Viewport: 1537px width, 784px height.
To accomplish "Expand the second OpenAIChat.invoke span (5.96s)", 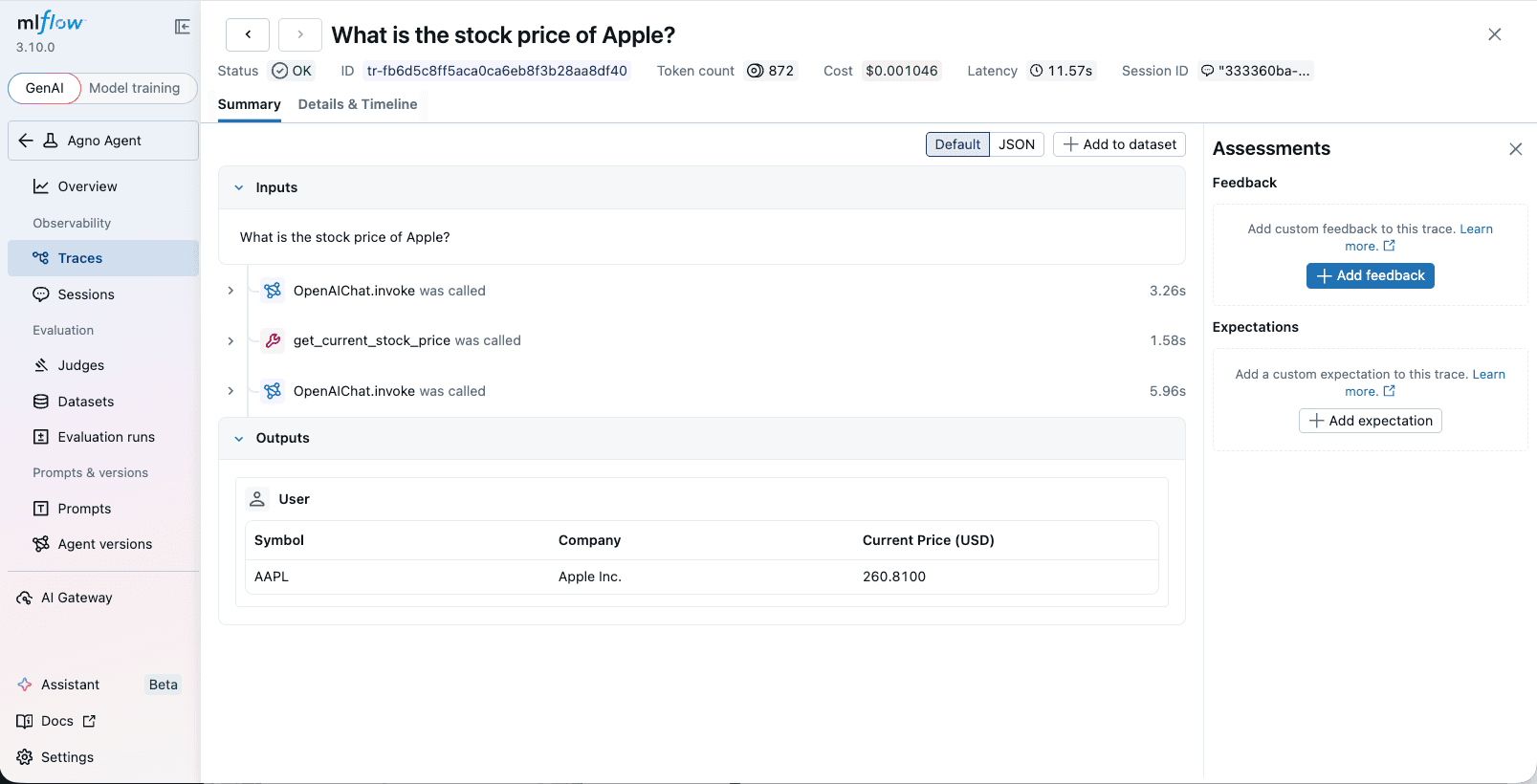I will pos(231,391).
